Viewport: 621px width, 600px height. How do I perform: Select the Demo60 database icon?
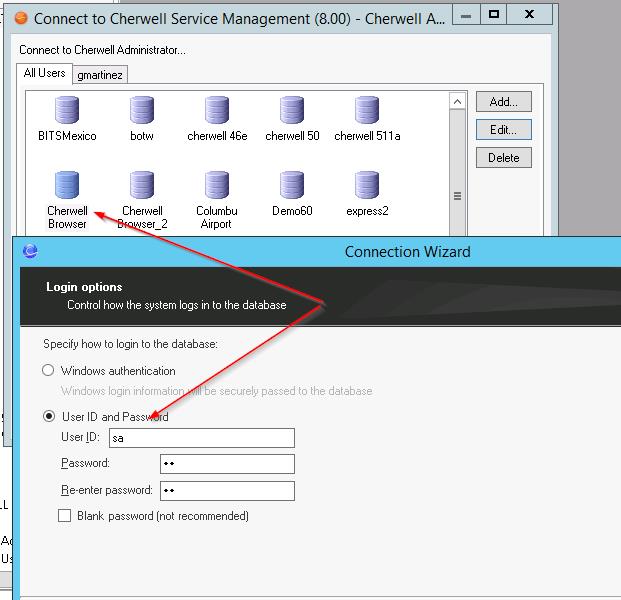point(292,186)
